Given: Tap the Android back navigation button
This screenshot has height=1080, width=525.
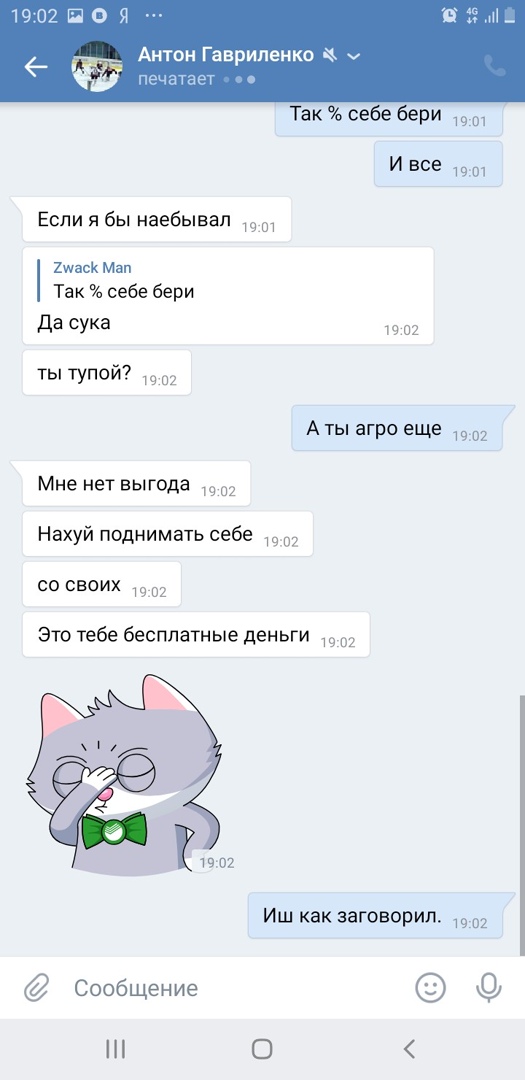Looking at the screenshot, I should click(x=409, y=1049).
